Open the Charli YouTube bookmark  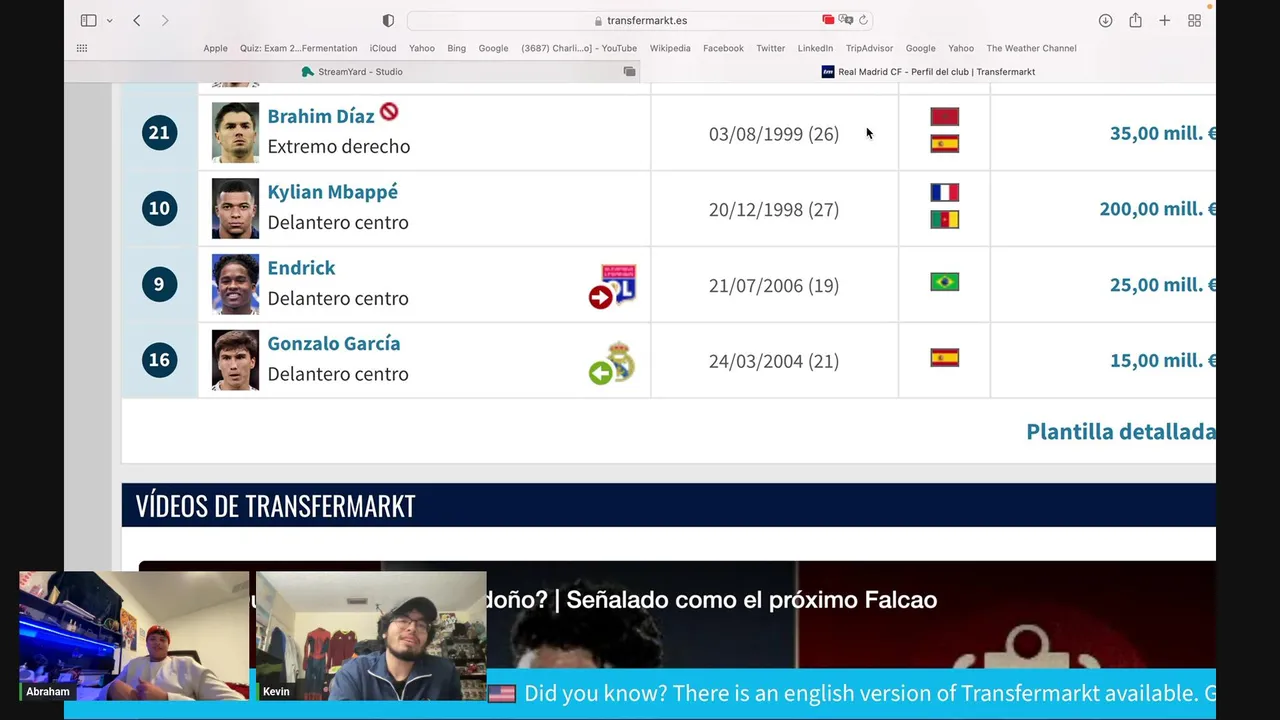579,48
